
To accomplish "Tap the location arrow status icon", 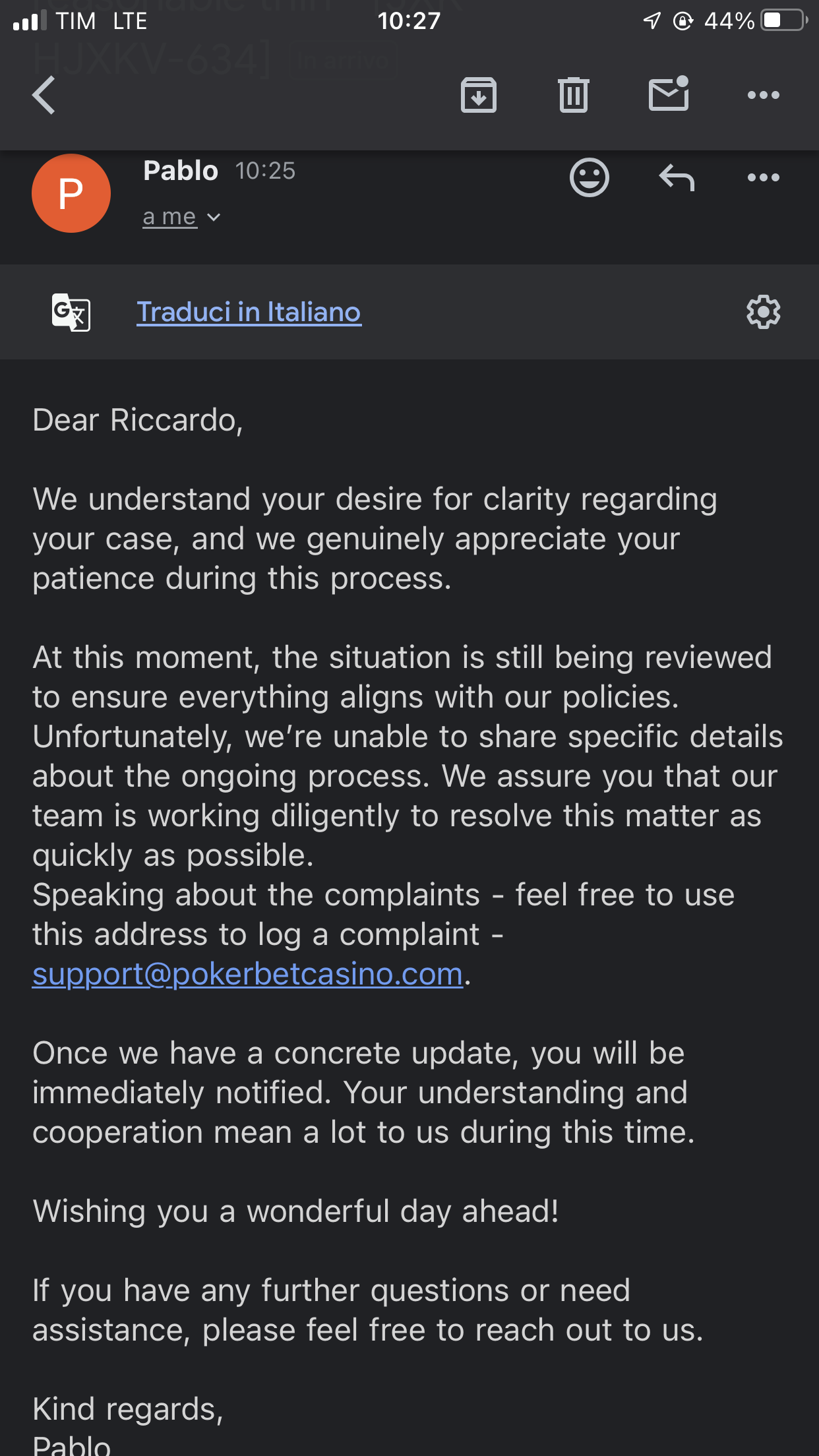I will tap(652, 20).
